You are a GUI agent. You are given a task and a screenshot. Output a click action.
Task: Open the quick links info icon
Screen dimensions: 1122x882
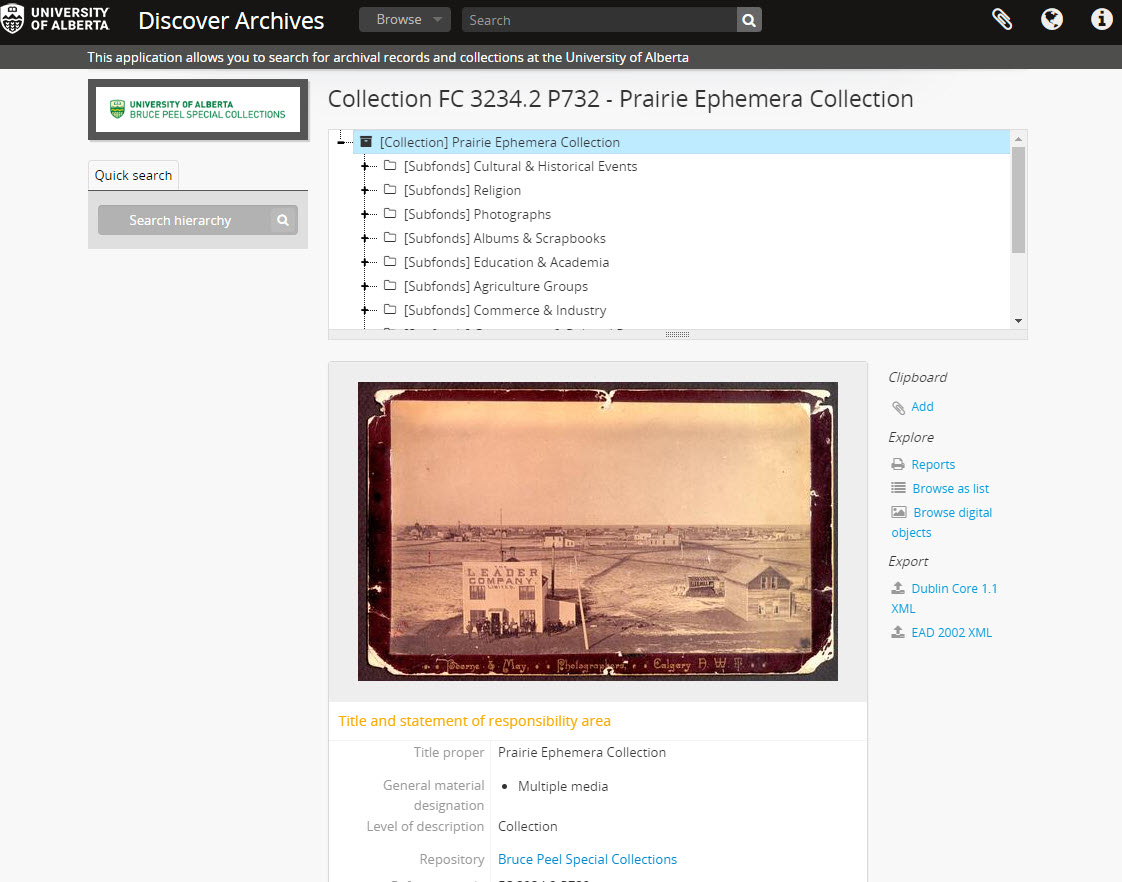click(1101, 19)
